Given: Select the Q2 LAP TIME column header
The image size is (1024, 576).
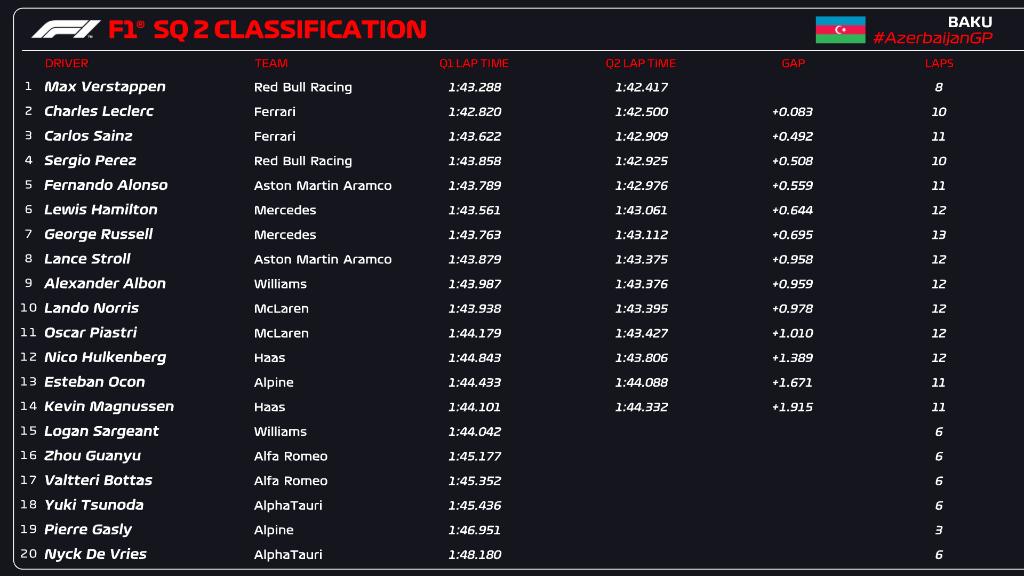Looking at the screenshot, I should [x=640, y=63].
